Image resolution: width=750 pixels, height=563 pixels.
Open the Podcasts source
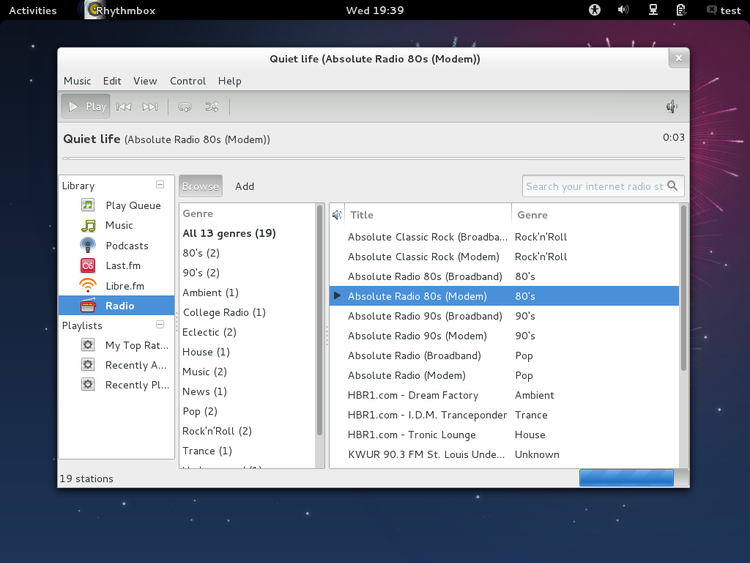[x=126, y=246]
